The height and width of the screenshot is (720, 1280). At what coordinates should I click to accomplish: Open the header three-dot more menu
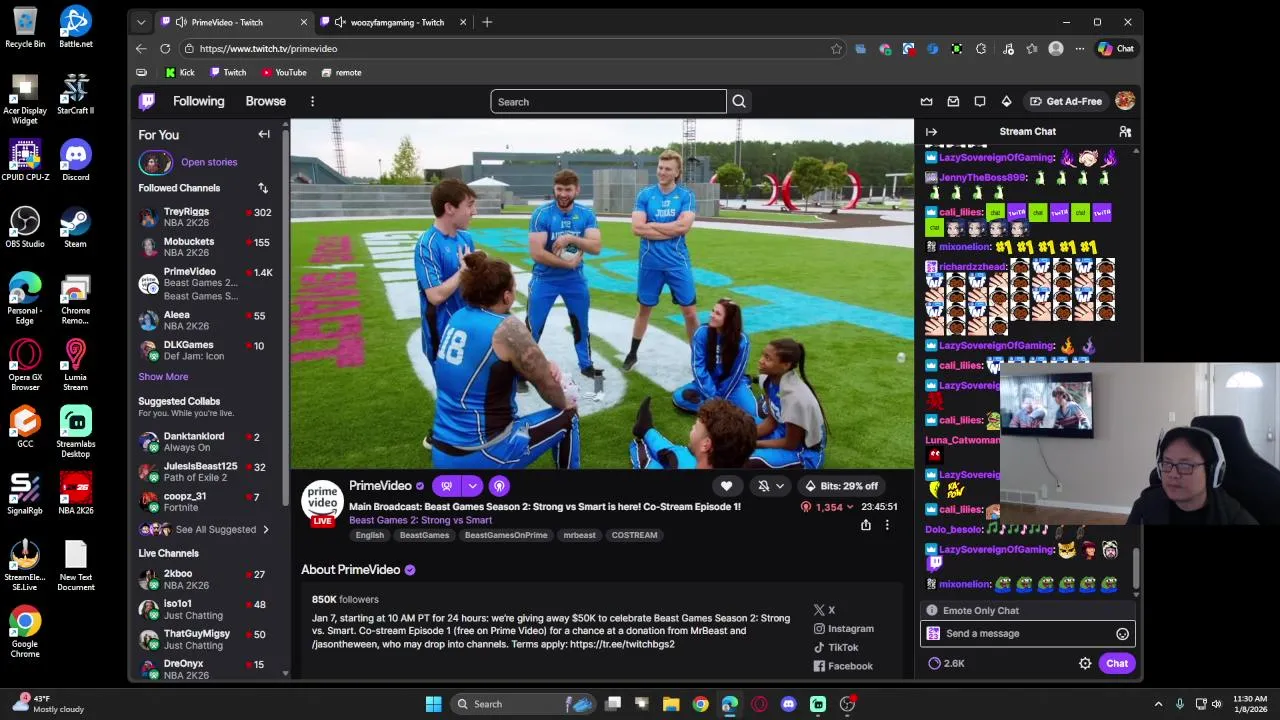coord(312,101)
